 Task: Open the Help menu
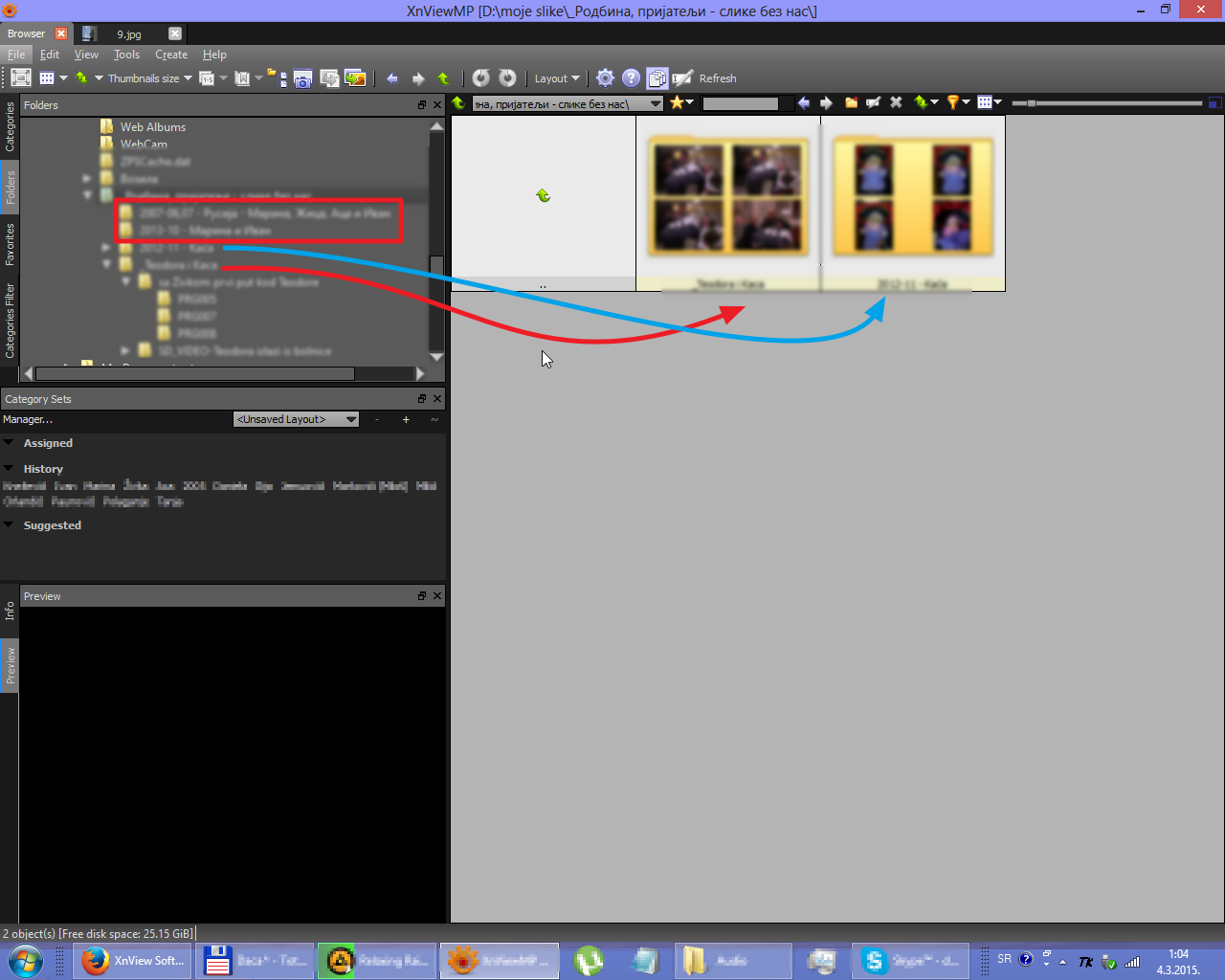214,55
